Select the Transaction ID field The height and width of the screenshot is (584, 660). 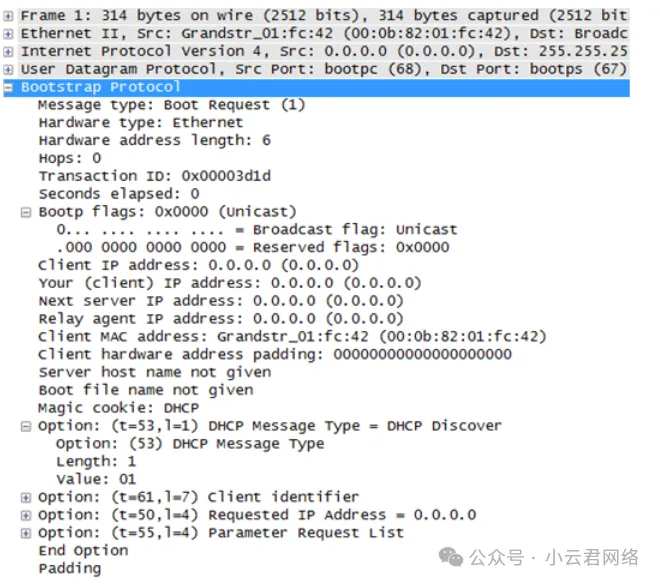154,176
